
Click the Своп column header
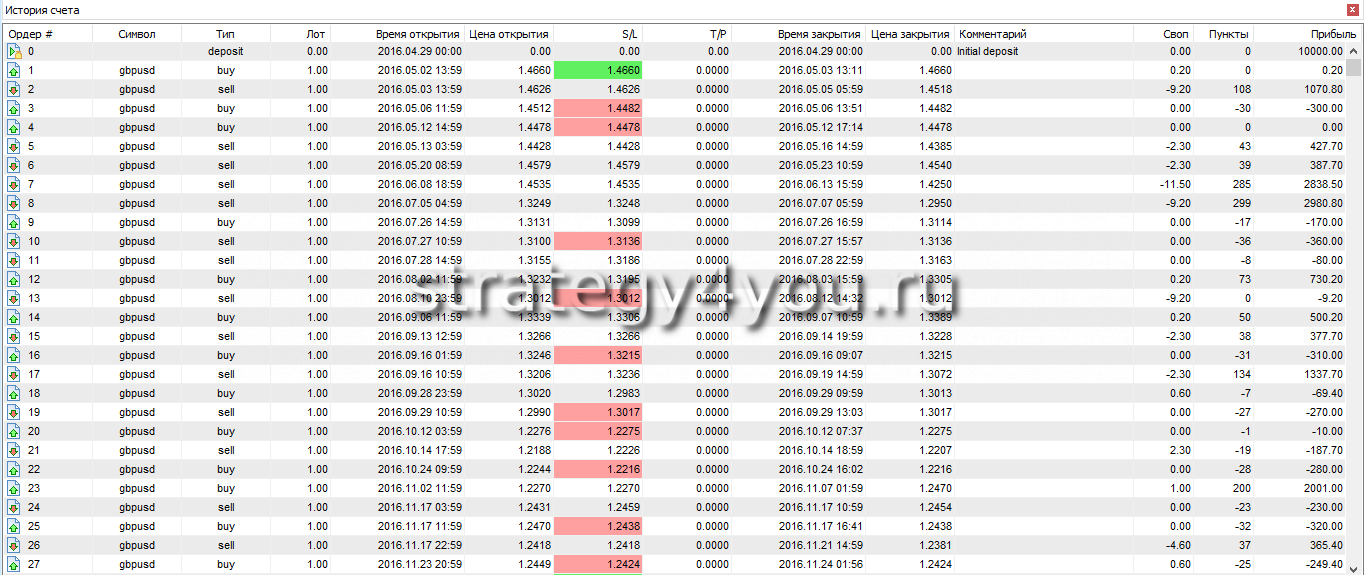click(x=1176, y=34)
